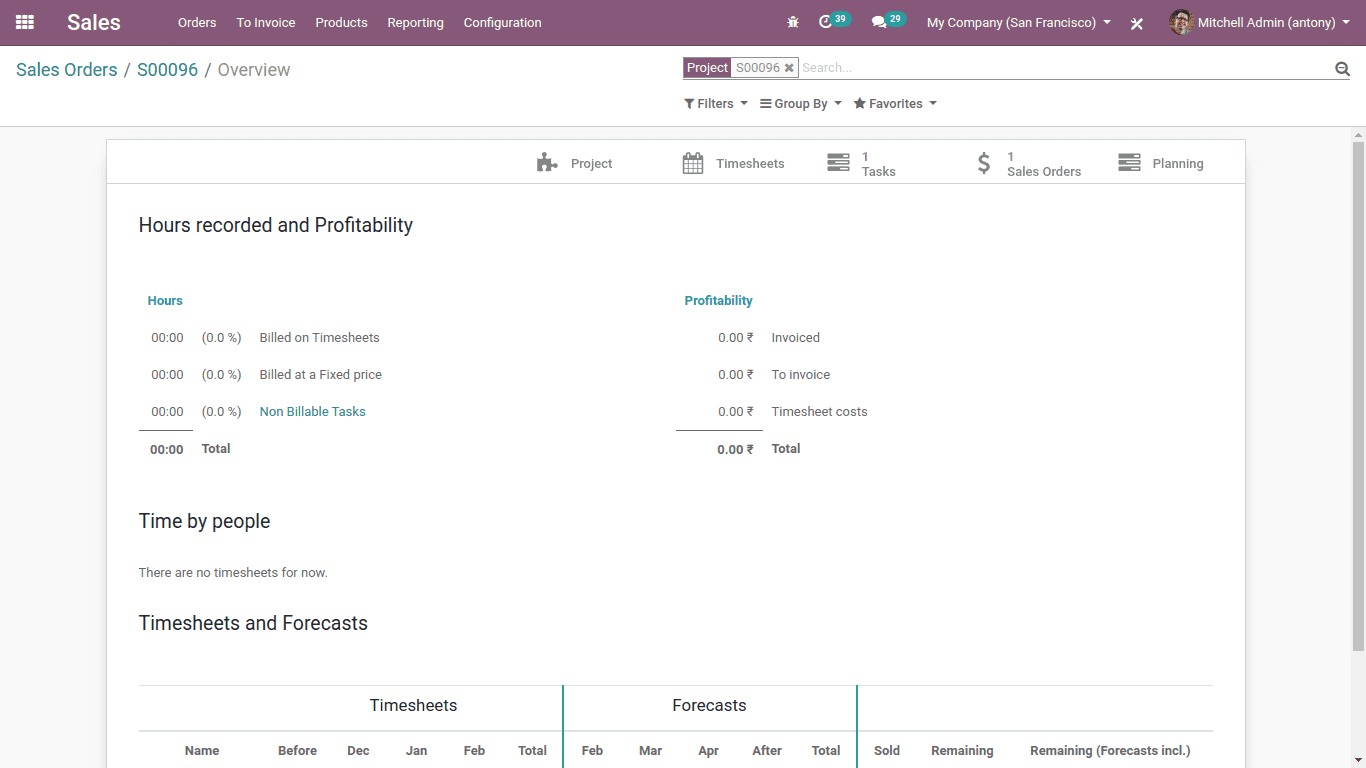Expand the Group By dropdown

pos(801,104)
